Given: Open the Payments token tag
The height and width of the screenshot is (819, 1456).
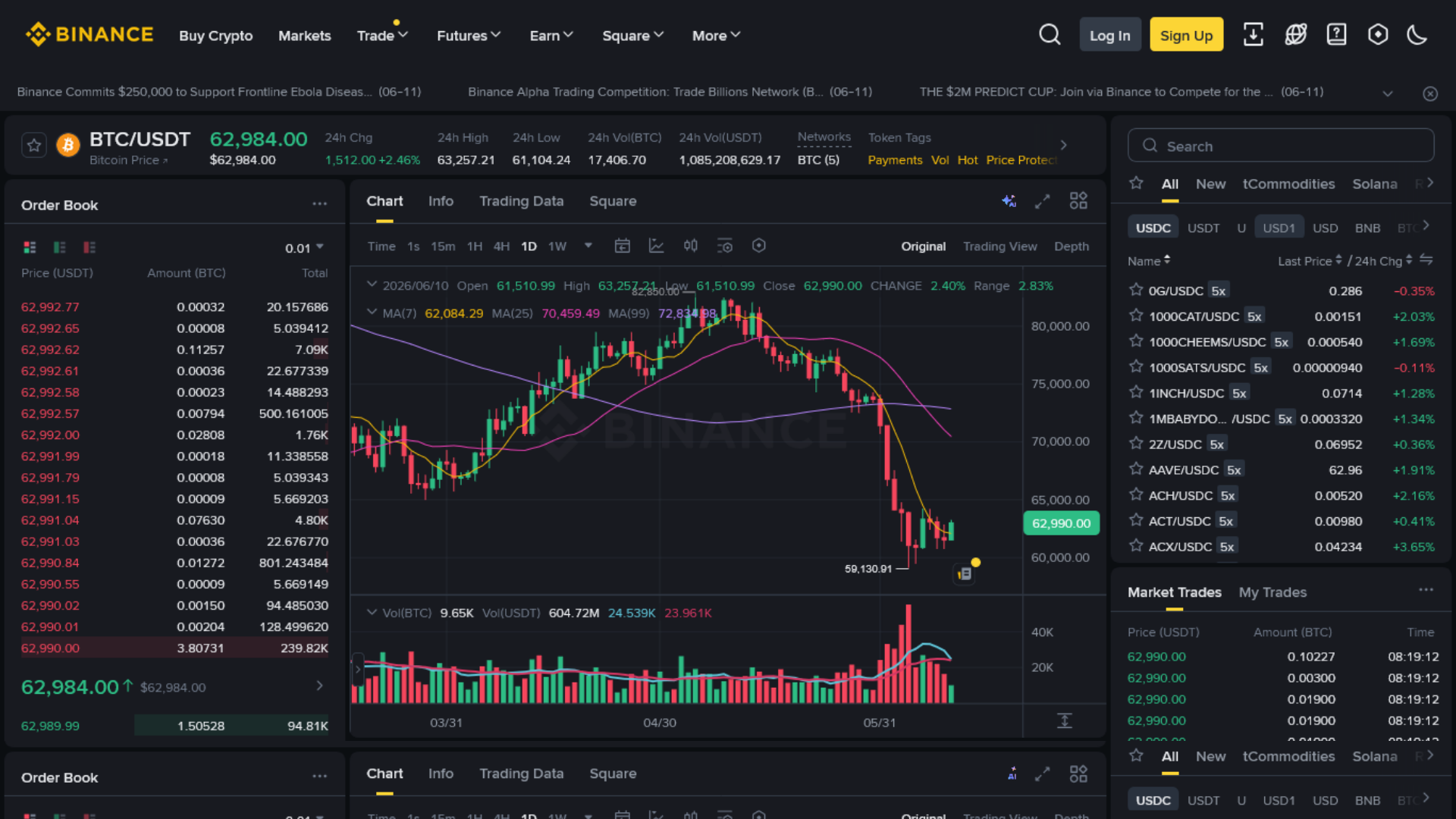Looking at the screenshot, I should click(895, 160).
